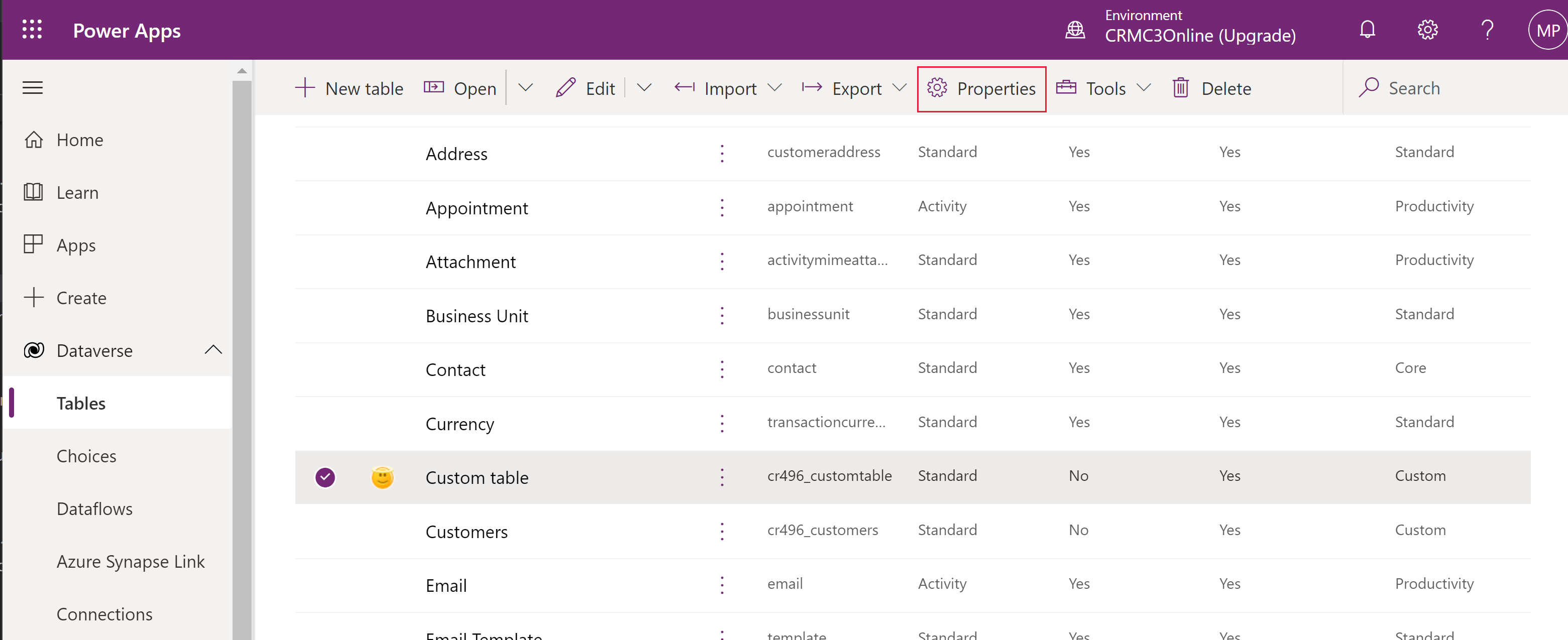This screenshot has width=1568, height=640.
Task: Select the Choices item in sidebar
Action: click(86, 456)
